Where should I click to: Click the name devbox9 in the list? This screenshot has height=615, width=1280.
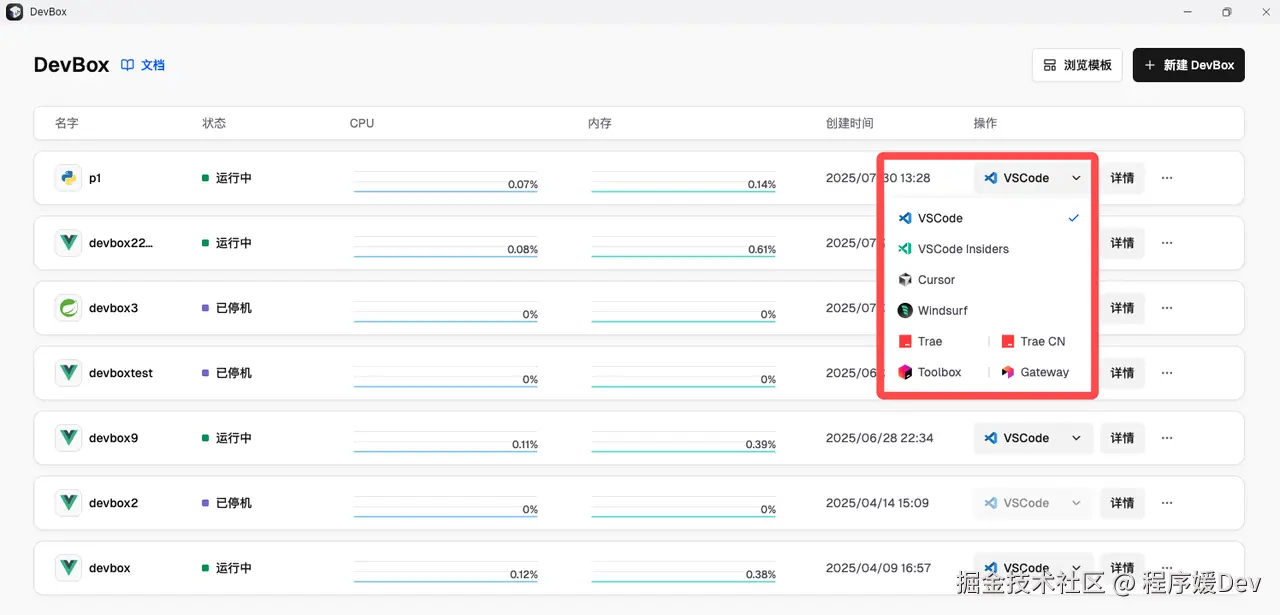tap(113, 438)
